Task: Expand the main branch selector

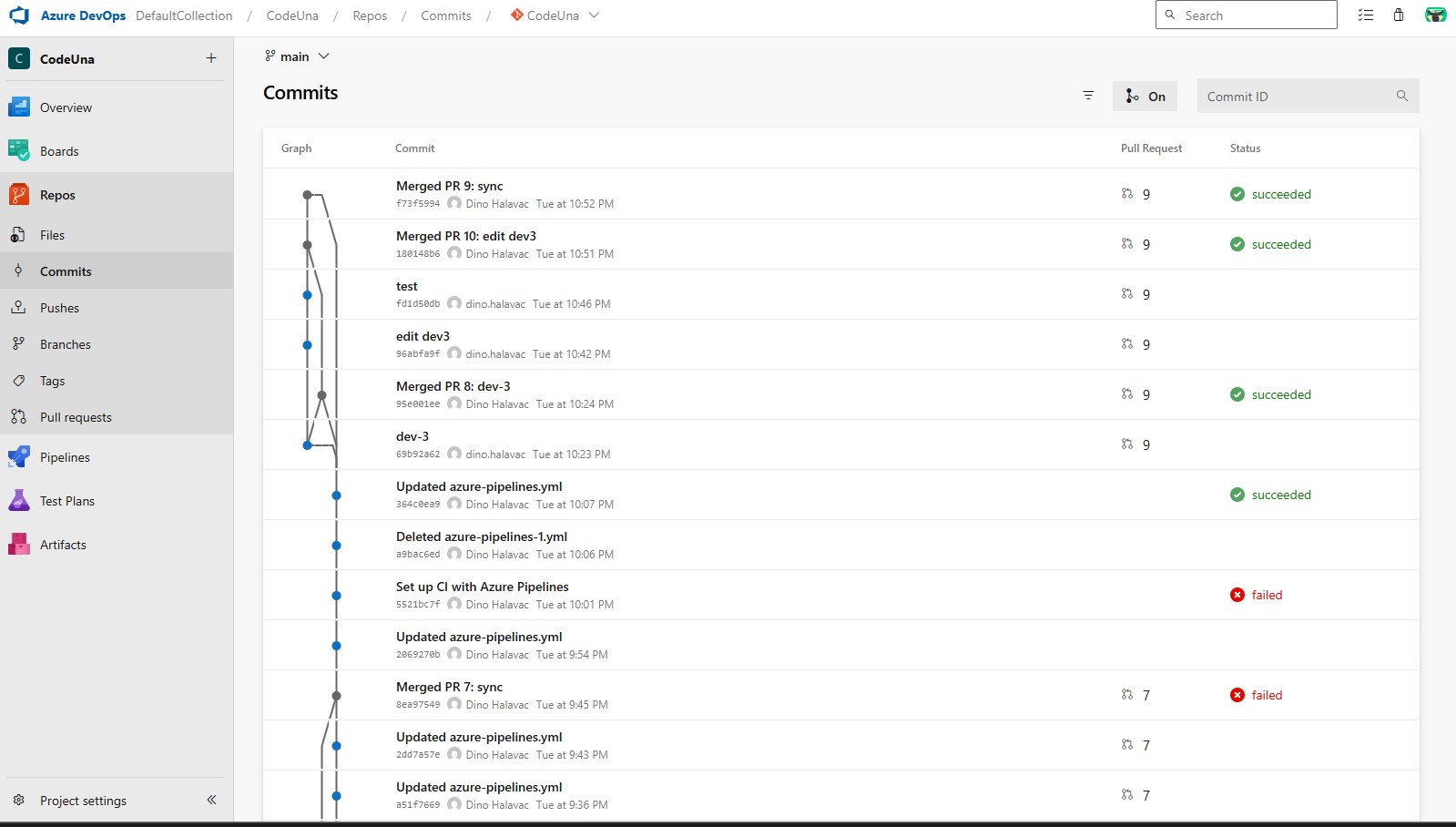Action: pyautogui.click(x=297, y=56)
